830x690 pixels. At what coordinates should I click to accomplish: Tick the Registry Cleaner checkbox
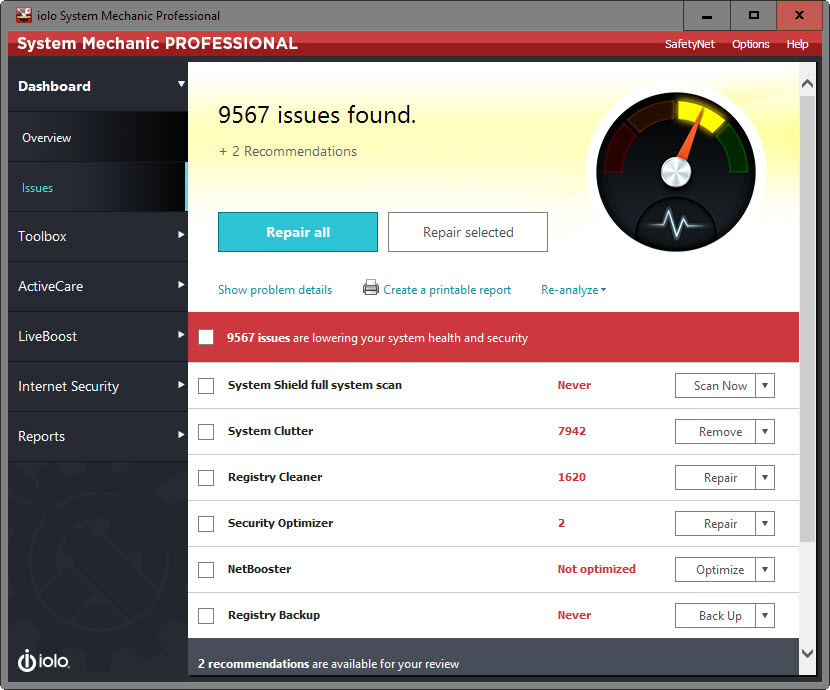(x=206, y=478)
